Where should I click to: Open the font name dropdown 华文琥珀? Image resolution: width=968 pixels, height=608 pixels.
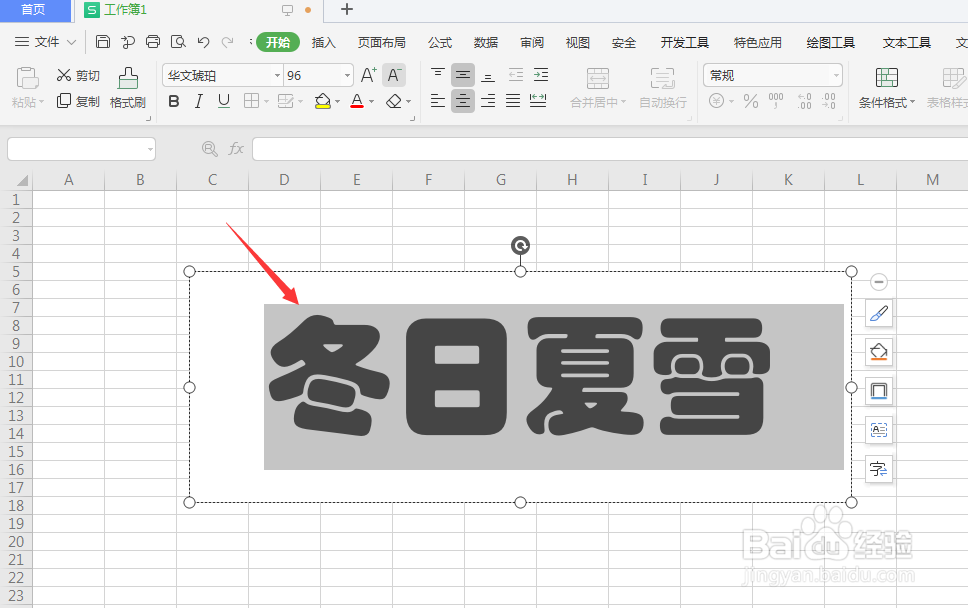click(277, 76)
